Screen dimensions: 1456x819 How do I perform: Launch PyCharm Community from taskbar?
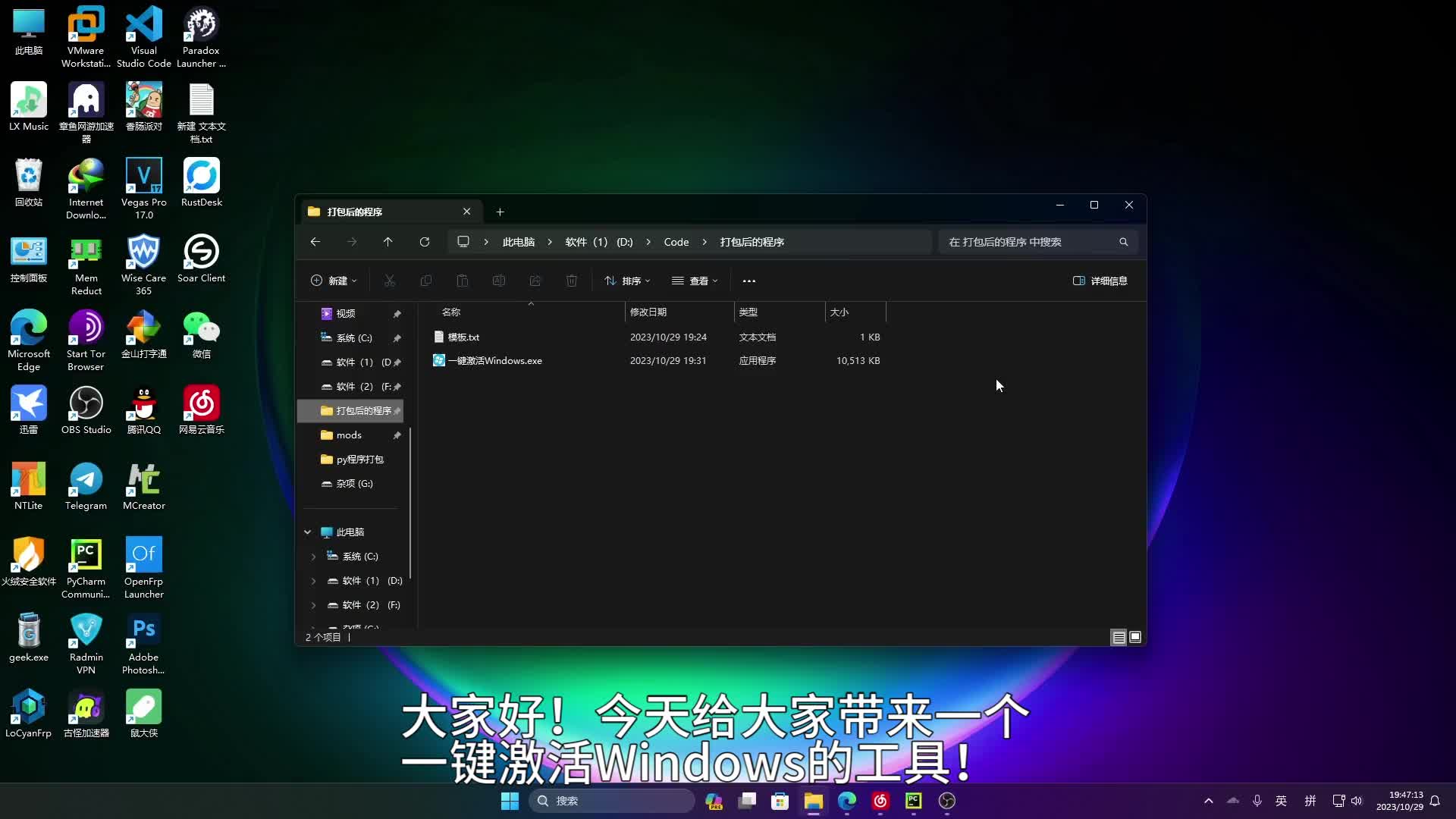pyautogui.click(x=913, y=800)
